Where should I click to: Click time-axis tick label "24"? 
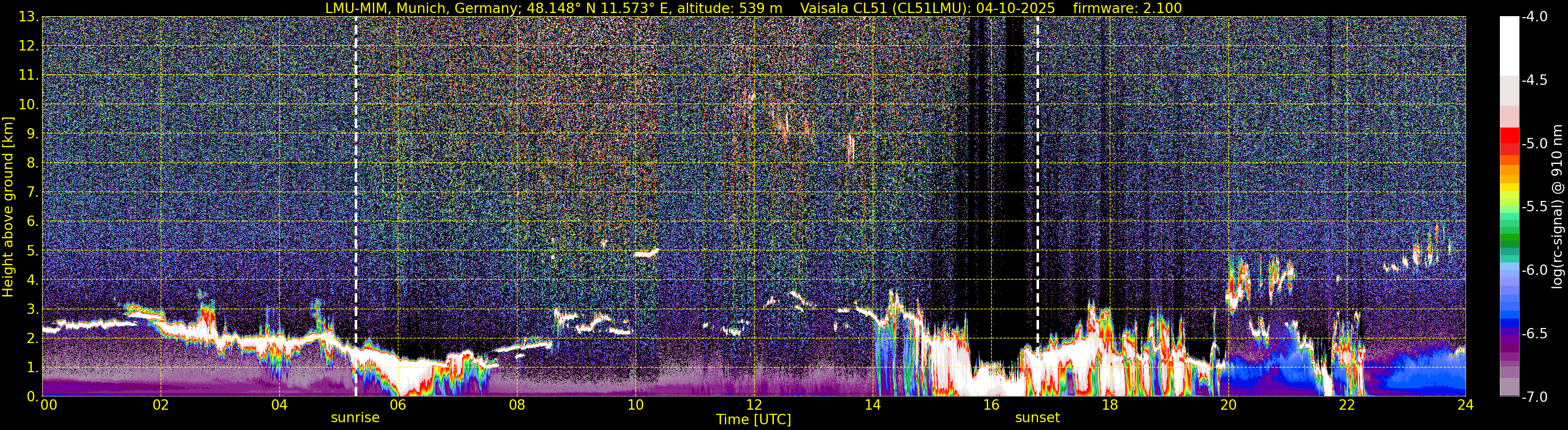click(1466, 405)
